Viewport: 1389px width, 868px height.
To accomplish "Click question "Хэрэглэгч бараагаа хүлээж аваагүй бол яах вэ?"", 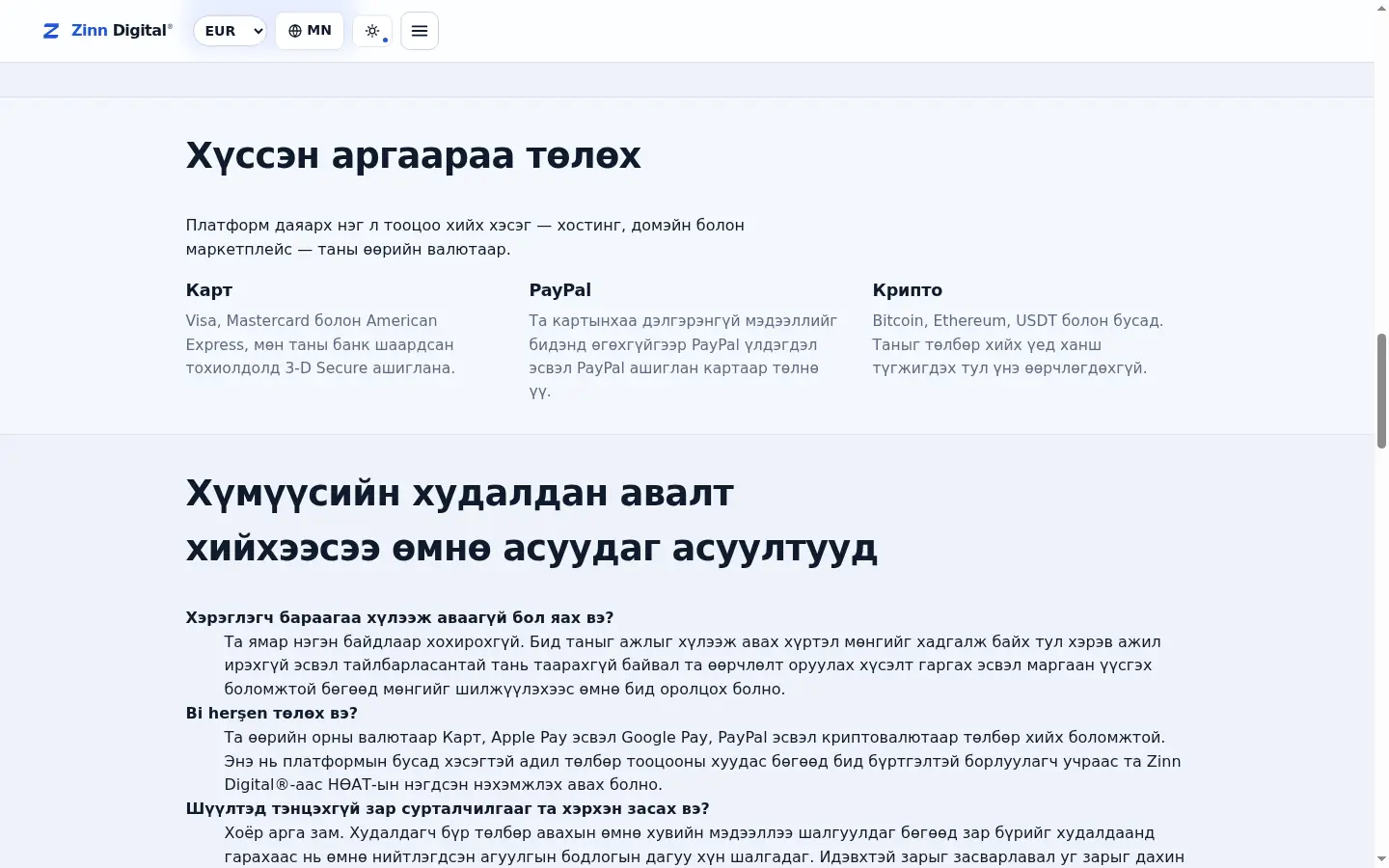I will pyautogui.click(x=399, y=617).
